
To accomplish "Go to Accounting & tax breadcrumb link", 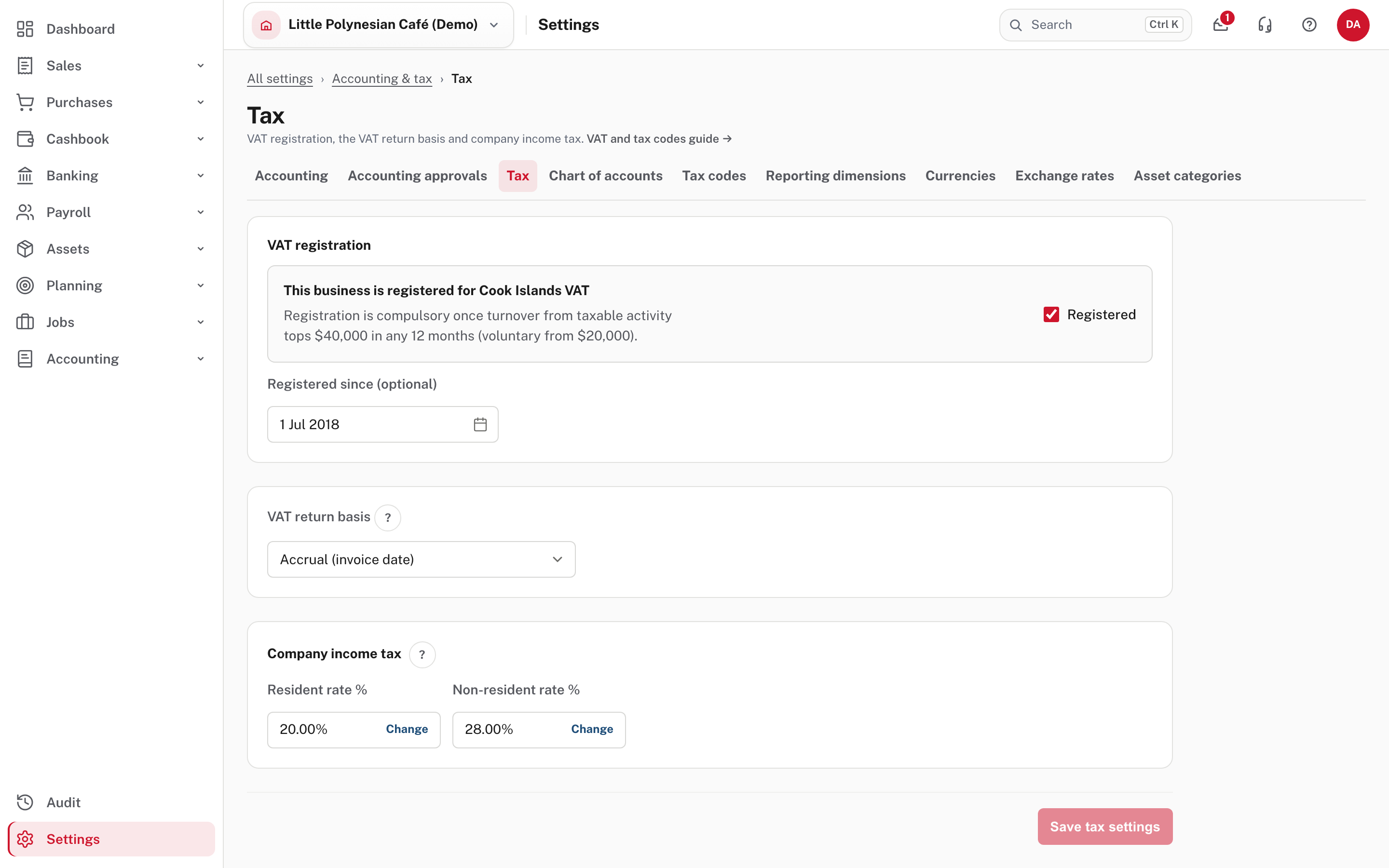I will pos(381,79).
